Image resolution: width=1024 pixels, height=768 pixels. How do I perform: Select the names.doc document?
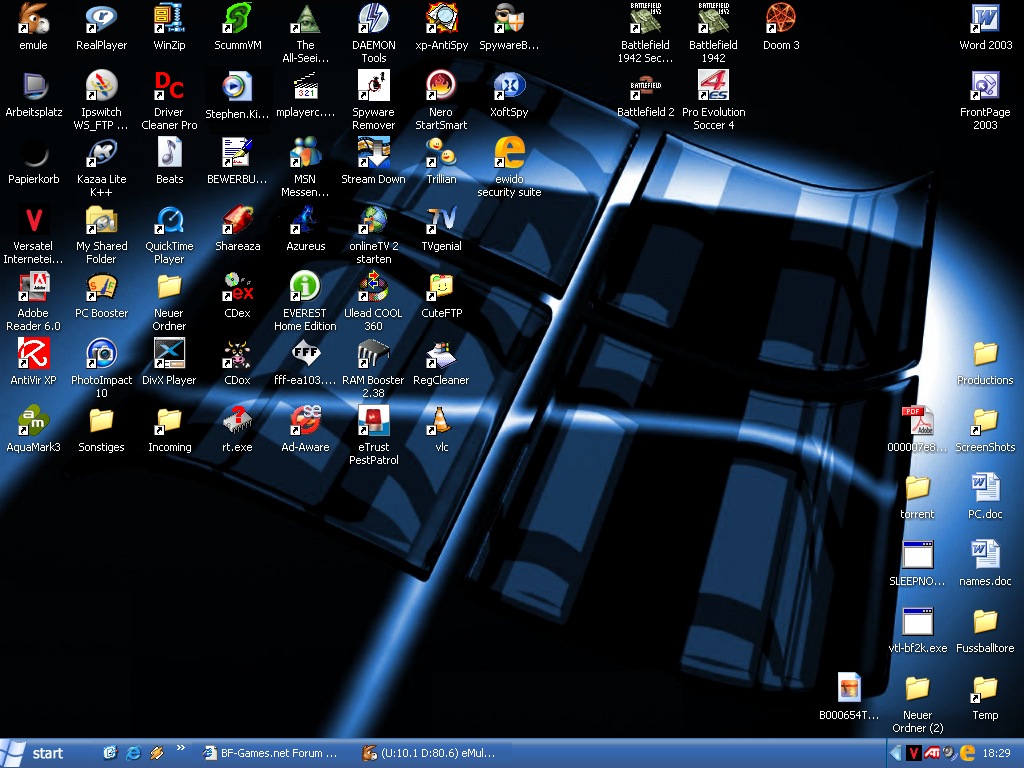[985, 562]
